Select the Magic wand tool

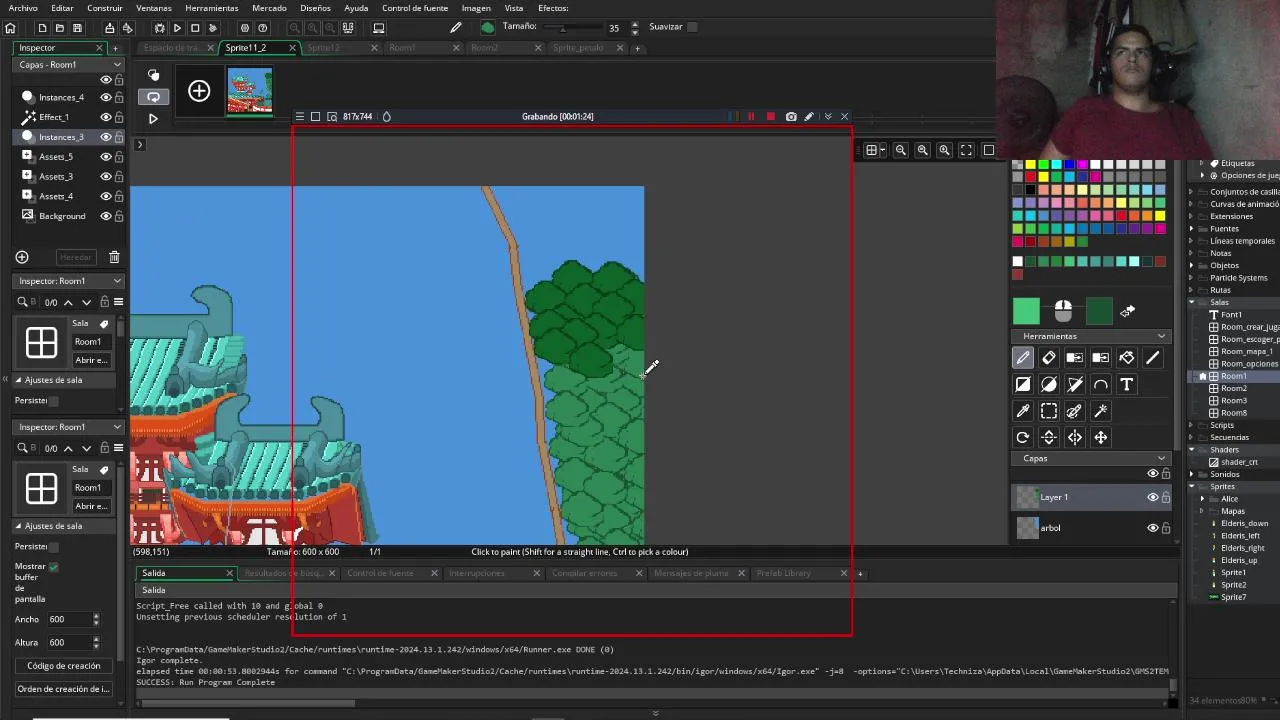[x=1100, y=411]
